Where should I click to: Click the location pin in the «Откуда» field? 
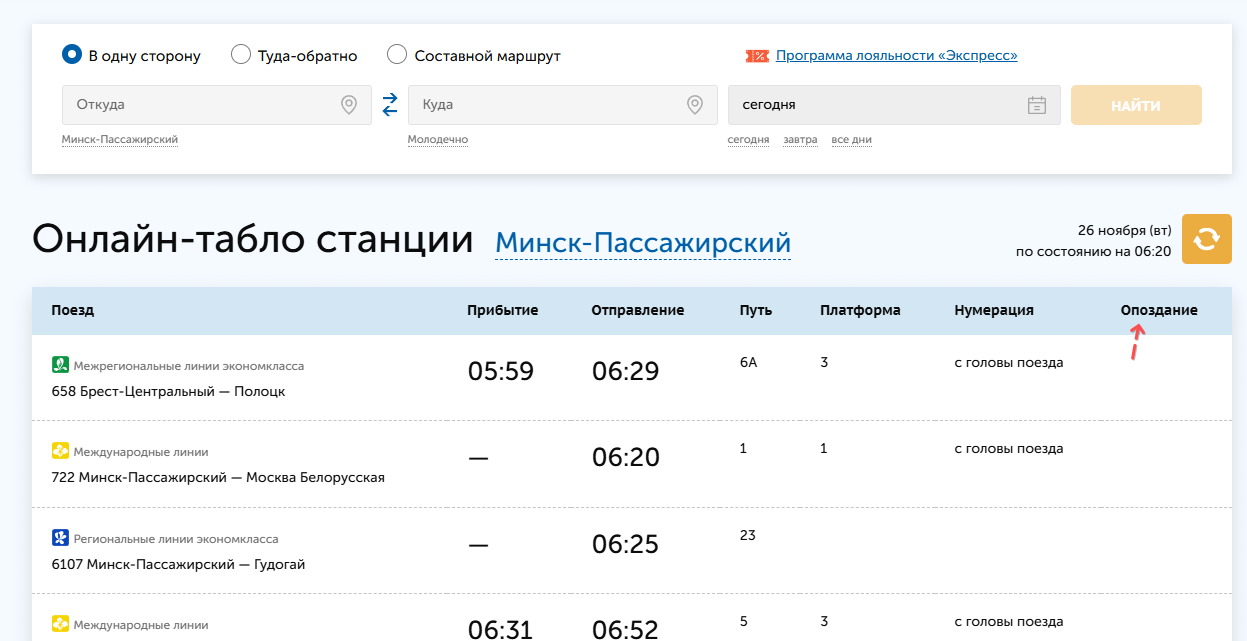pos(349,105)
